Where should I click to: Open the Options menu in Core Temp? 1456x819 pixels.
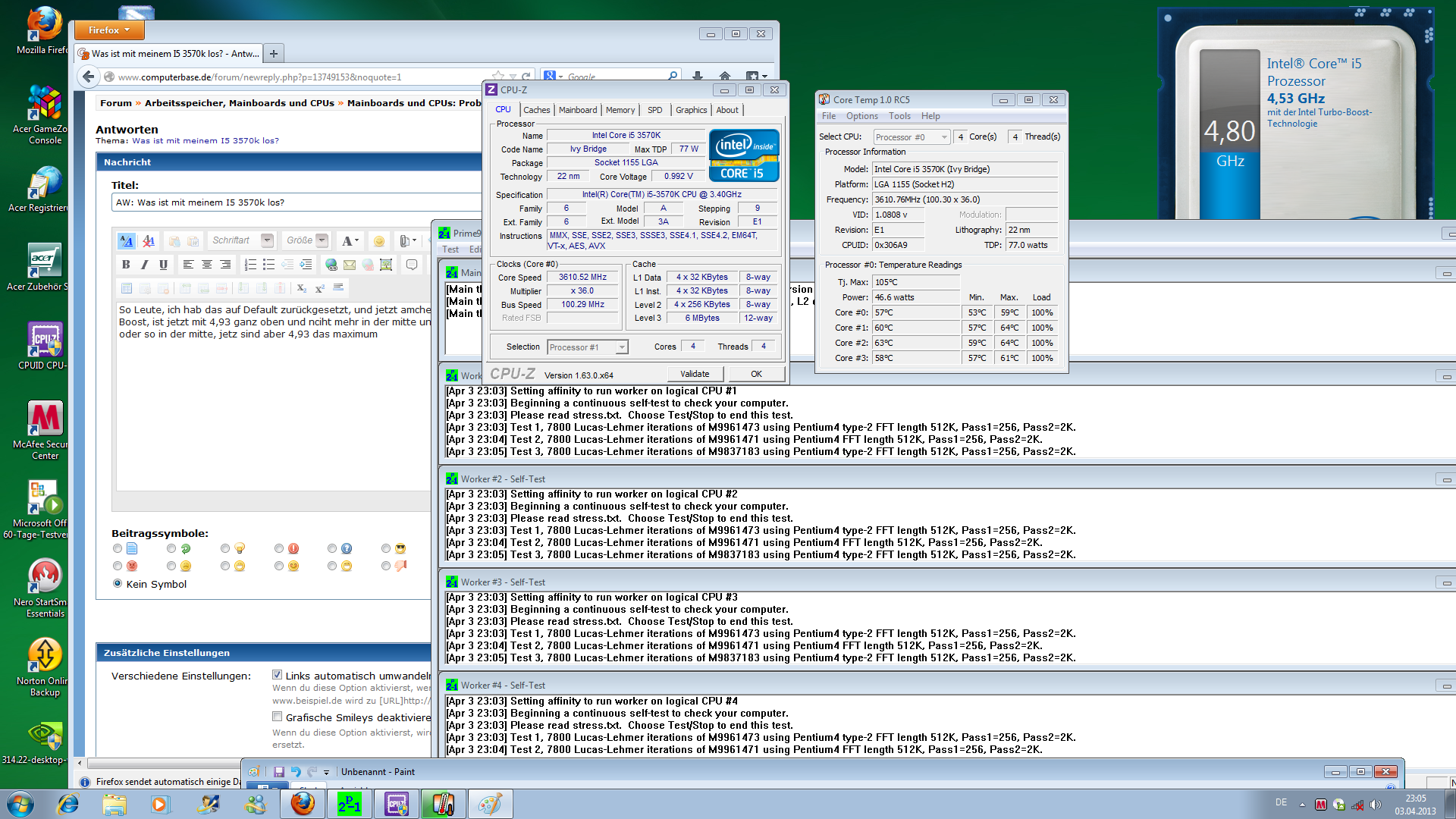click(x=862, y=116)
